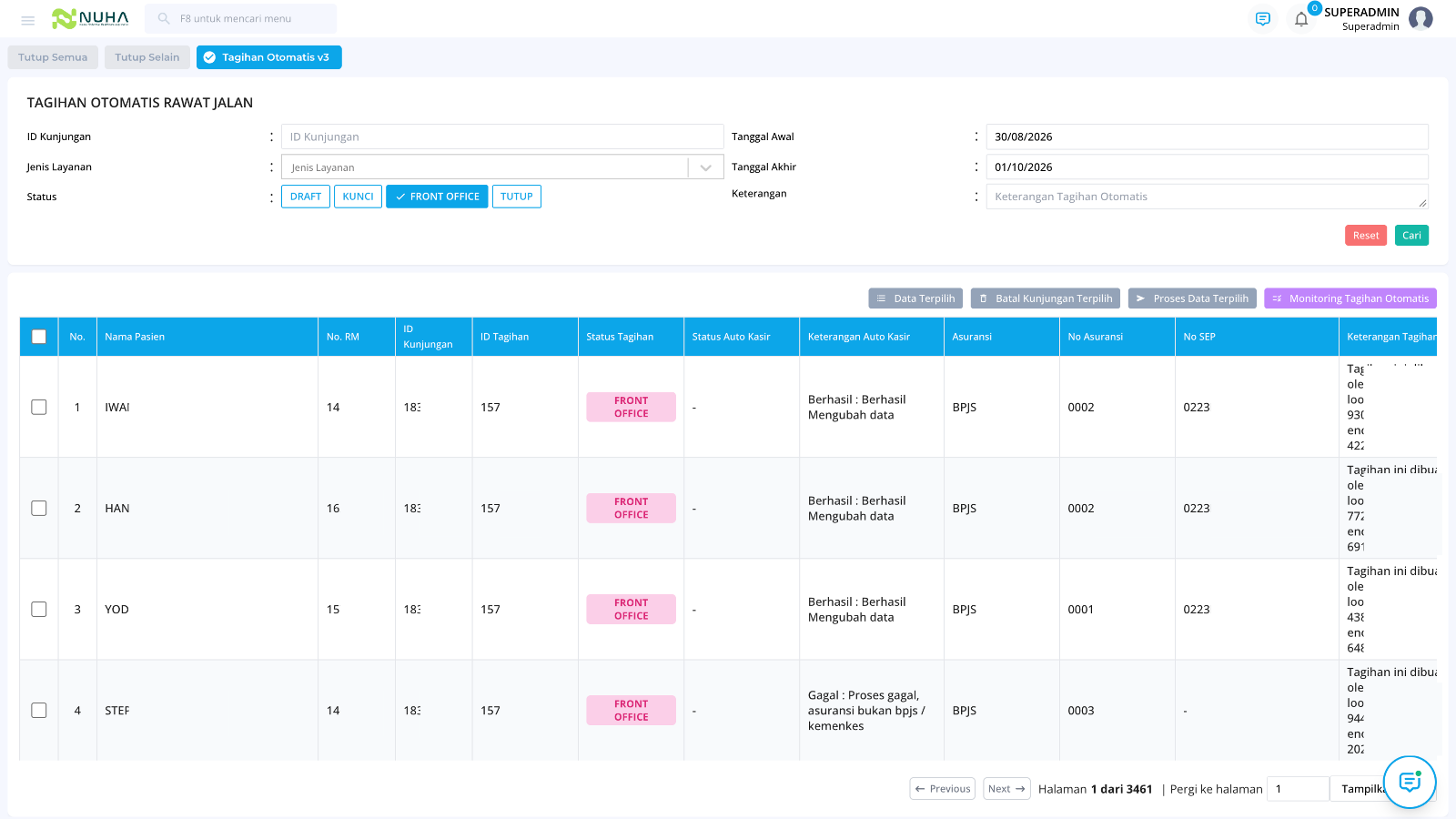Click the NUHA logo
The image size is (1456, 819).
pos(90,18)
